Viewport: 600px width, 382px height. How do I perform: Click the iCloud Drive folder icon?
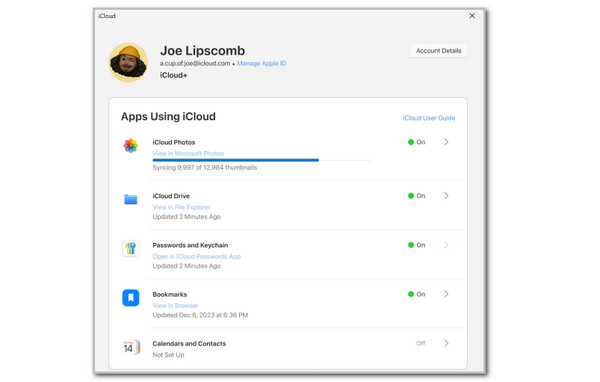(x=130, y=199)
